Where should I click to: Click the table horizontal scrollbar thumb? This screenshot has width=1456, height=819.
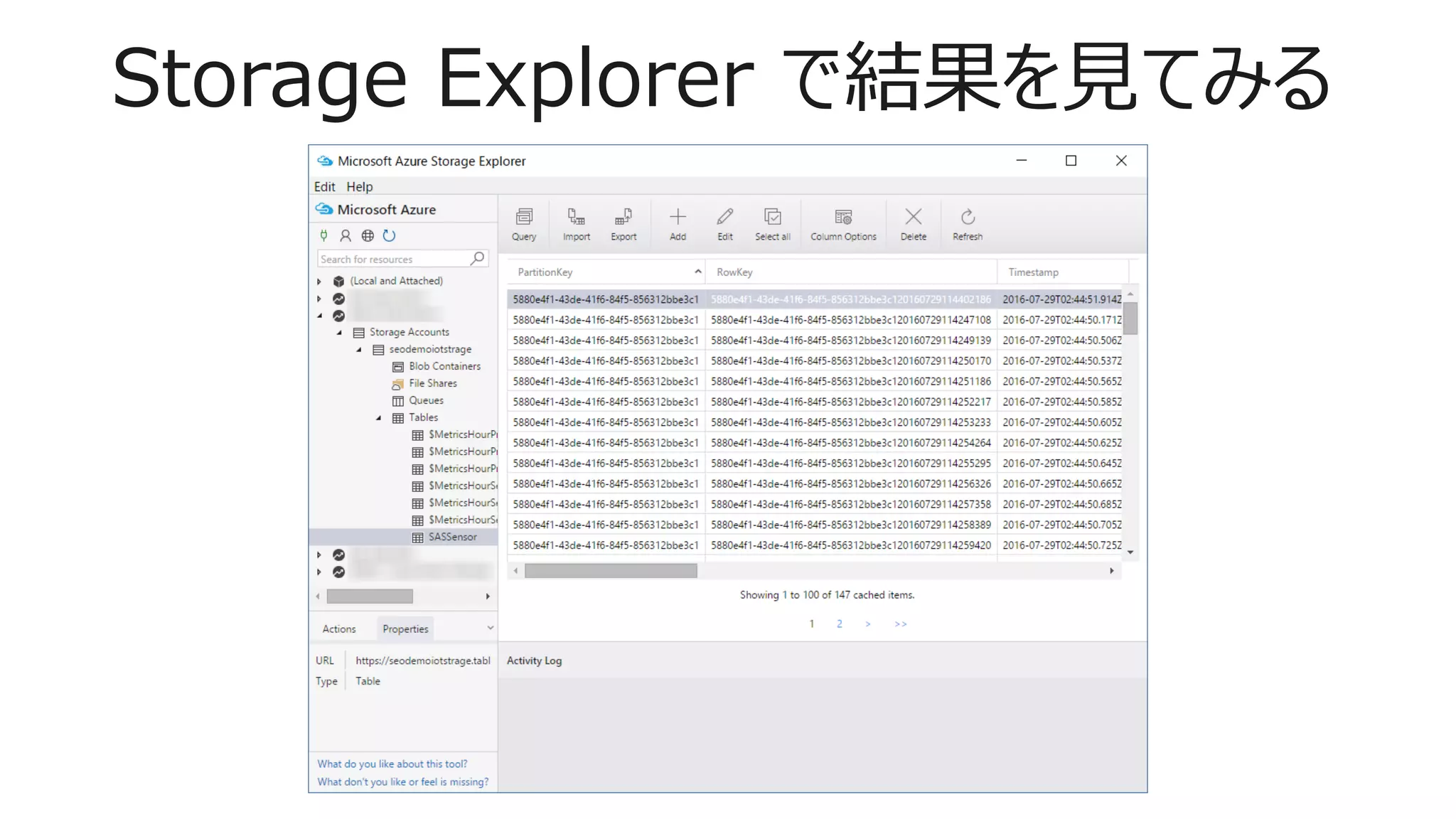tap(611, 571)
